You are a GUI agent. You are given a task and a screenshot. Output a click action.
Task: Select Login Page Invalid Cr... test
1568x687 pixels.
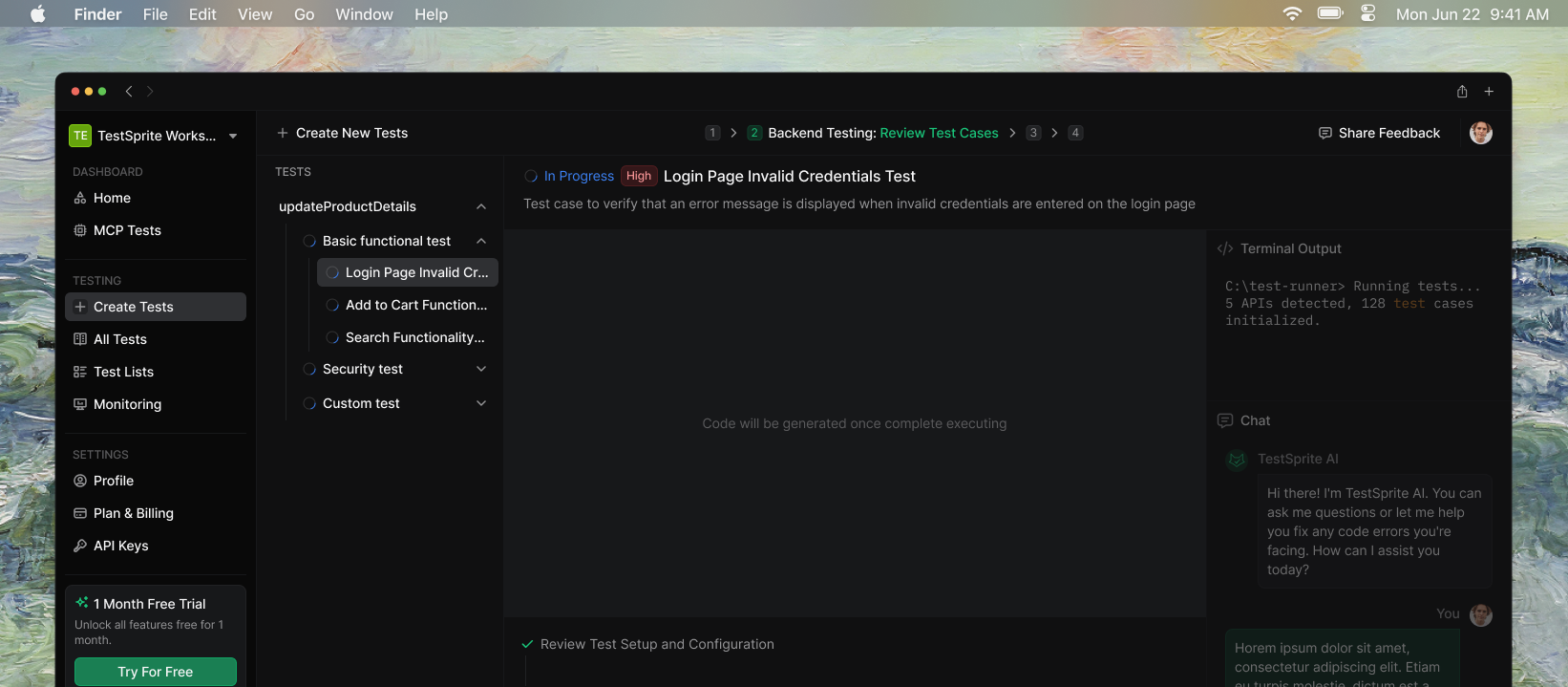pyautogui.click(x=408, y=272)
